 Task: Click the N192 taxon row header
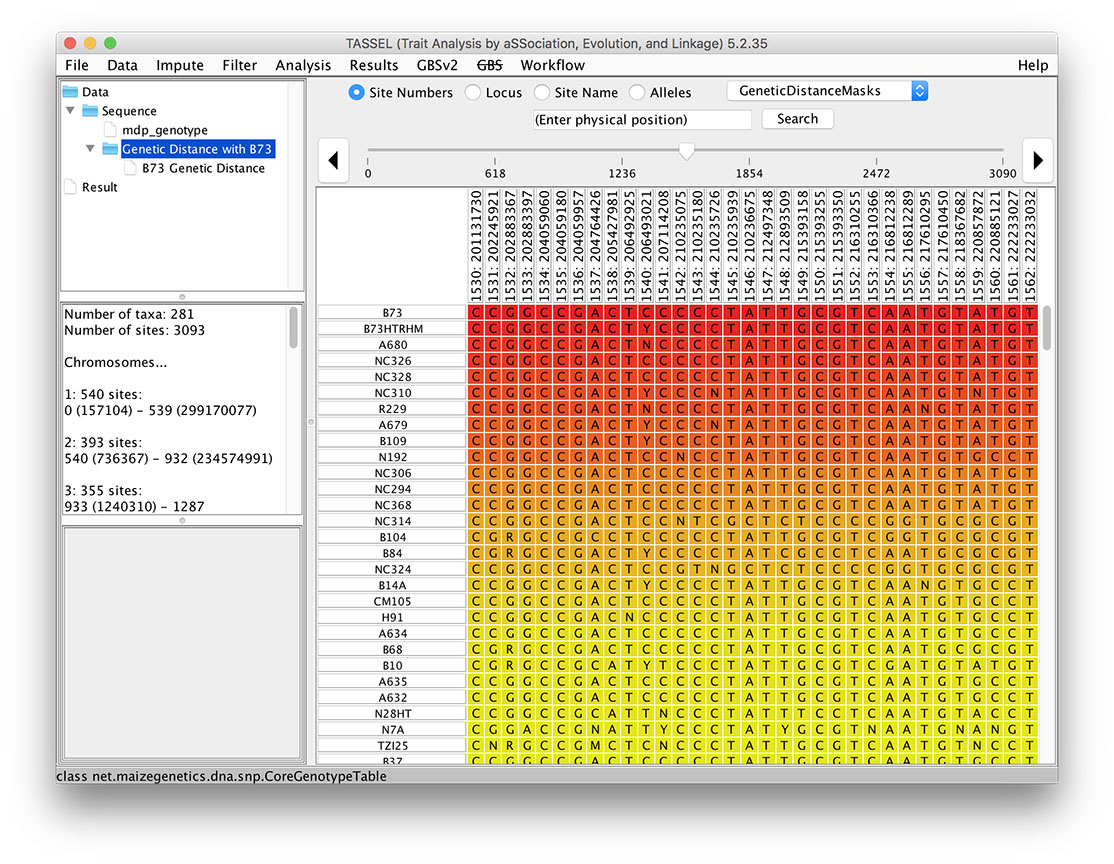click(x=392, y=457)
